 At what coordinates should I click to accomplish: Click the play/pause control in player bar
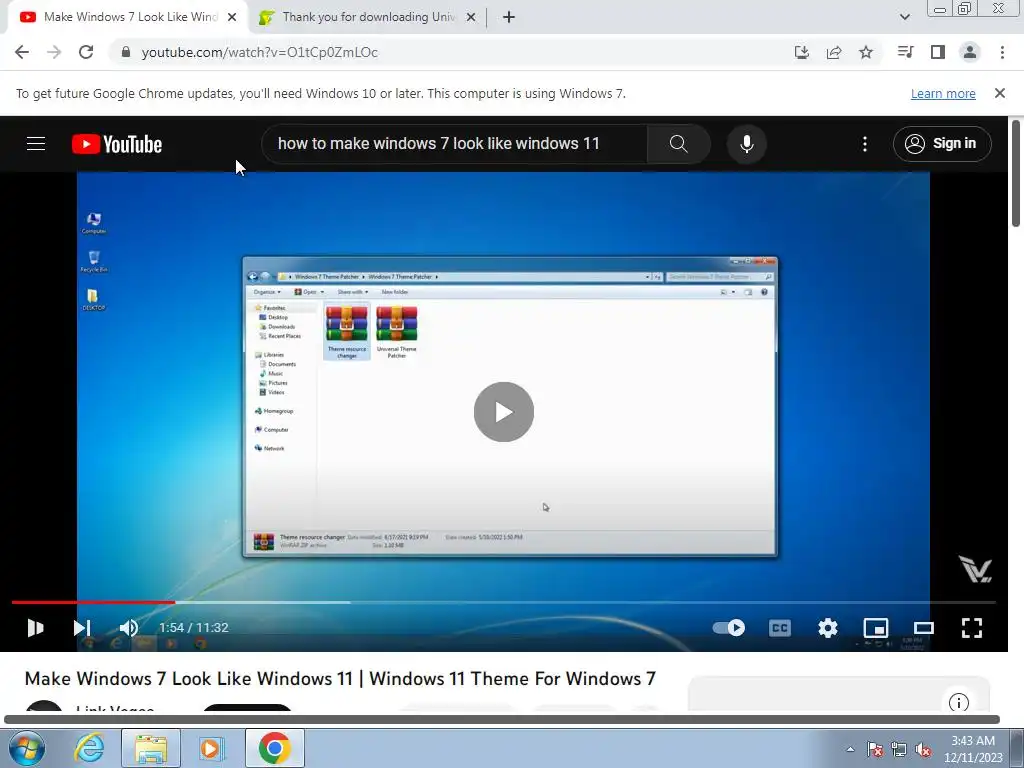pos(35,628)
